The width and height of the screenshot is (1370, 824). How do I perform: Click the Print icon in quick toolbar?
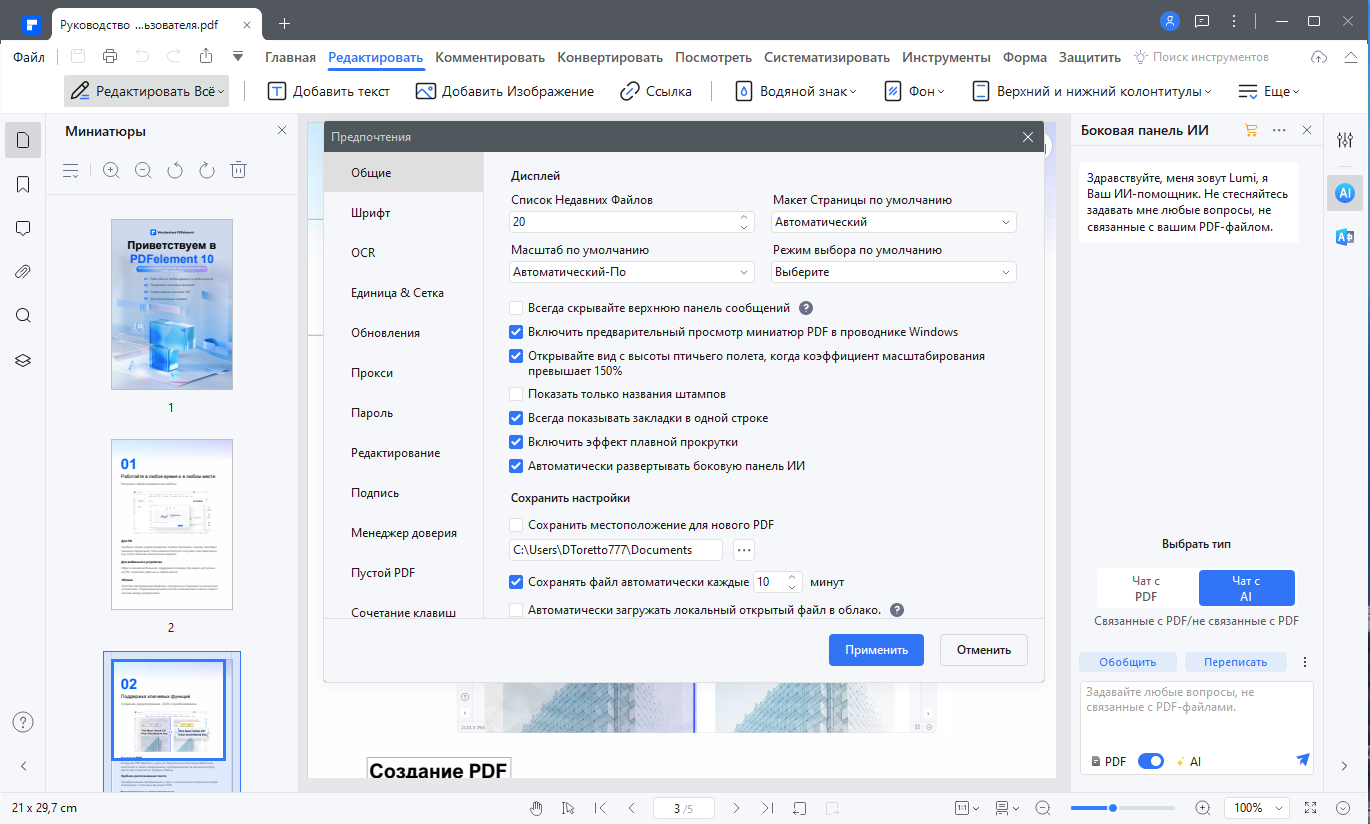point(110,57)
